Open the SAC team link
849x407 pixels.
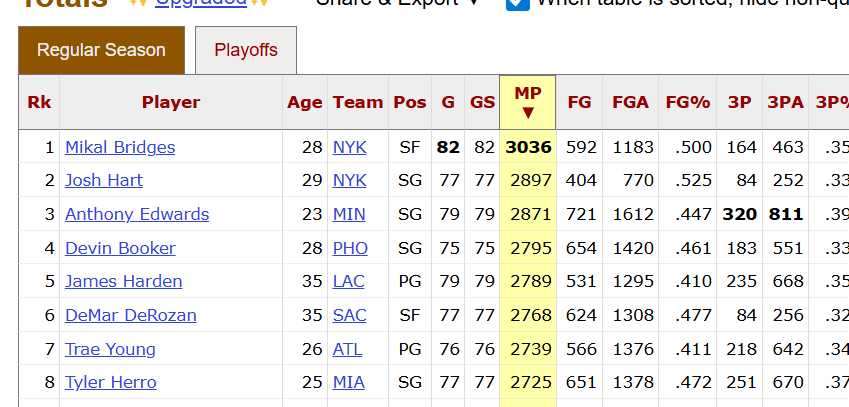click(x=349, y=315)
